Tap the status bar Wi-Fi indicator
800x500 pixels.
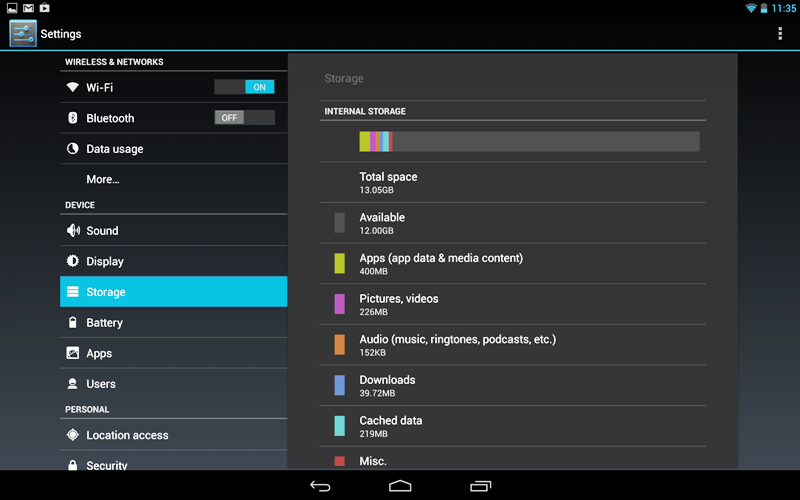pos(751,8)
